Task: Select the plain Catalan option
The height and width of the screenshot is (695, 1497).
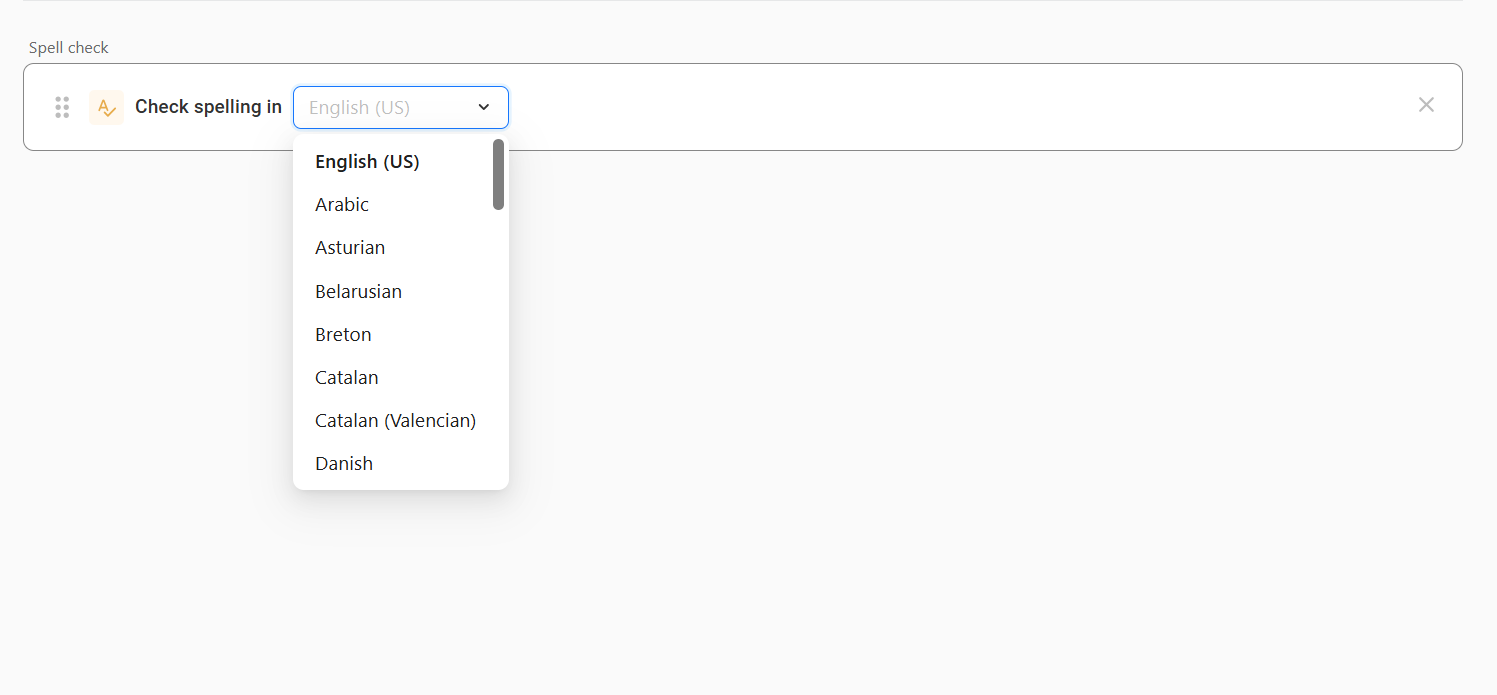Action: [x=347, y=378]
